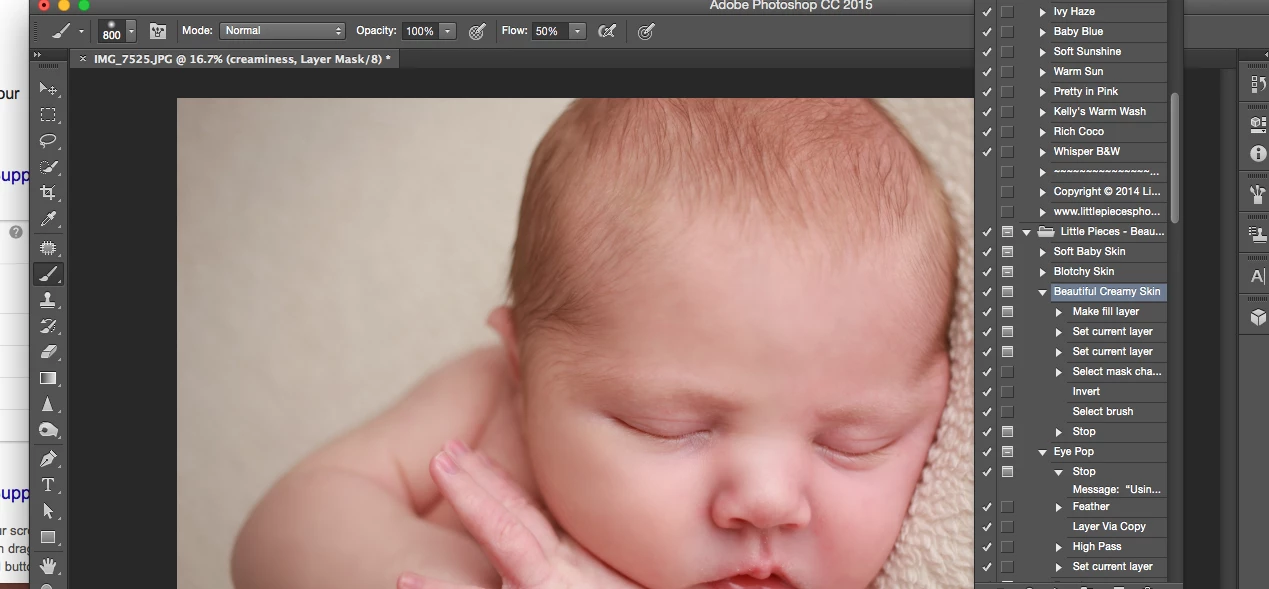Toggle checkmark for Baby Blue action
The image size is (1269, 589).
point(987,32)
